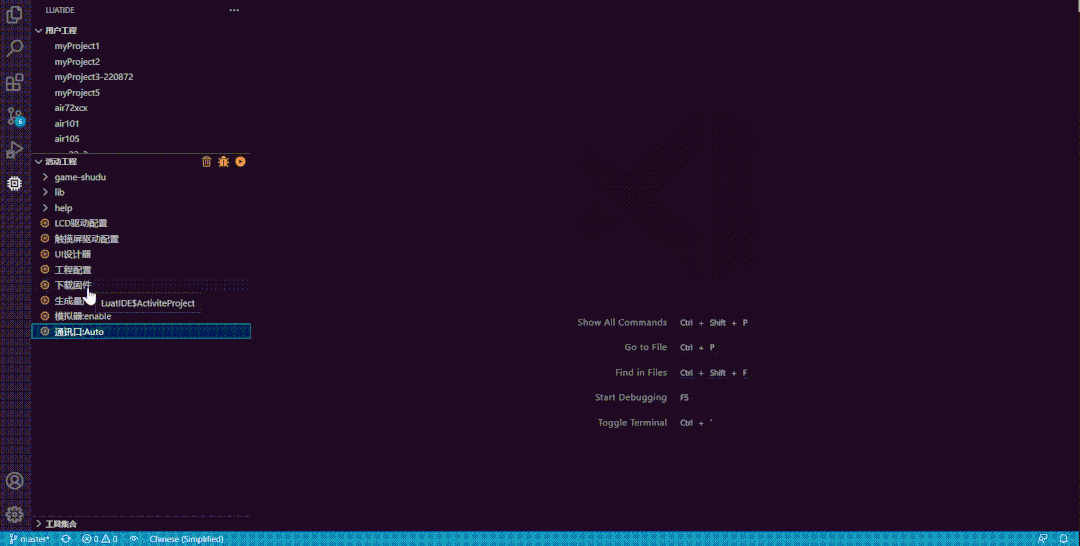Open 触摸屏驱动配置 item
Image resolution: width=1080 pixels, height=546 pixels.
[x=87, y=239]
